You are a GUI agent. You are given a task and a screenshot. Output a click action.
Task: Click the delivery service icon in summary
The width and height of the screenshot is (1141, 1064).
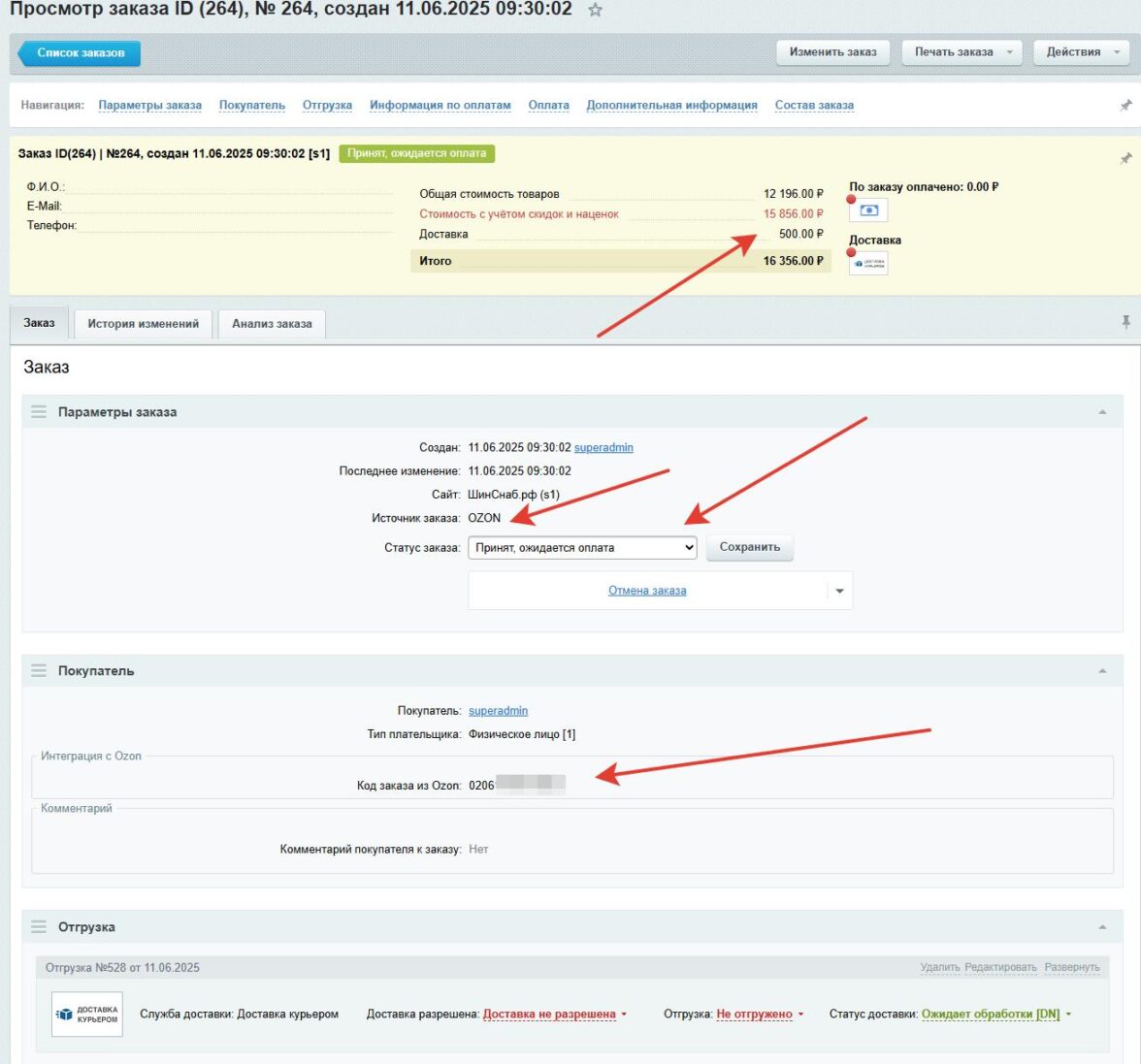(868, 263)
